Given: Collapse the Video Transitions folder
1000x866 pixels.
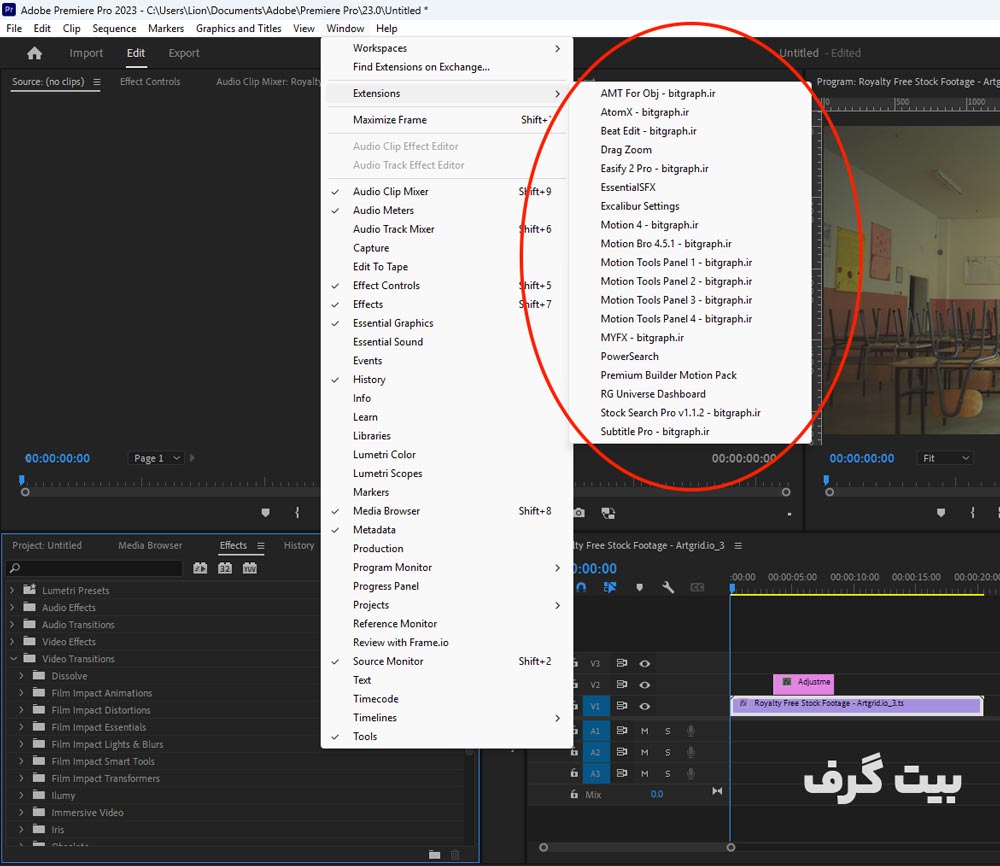Looking at the screenshot, I should tap(13, 659).
